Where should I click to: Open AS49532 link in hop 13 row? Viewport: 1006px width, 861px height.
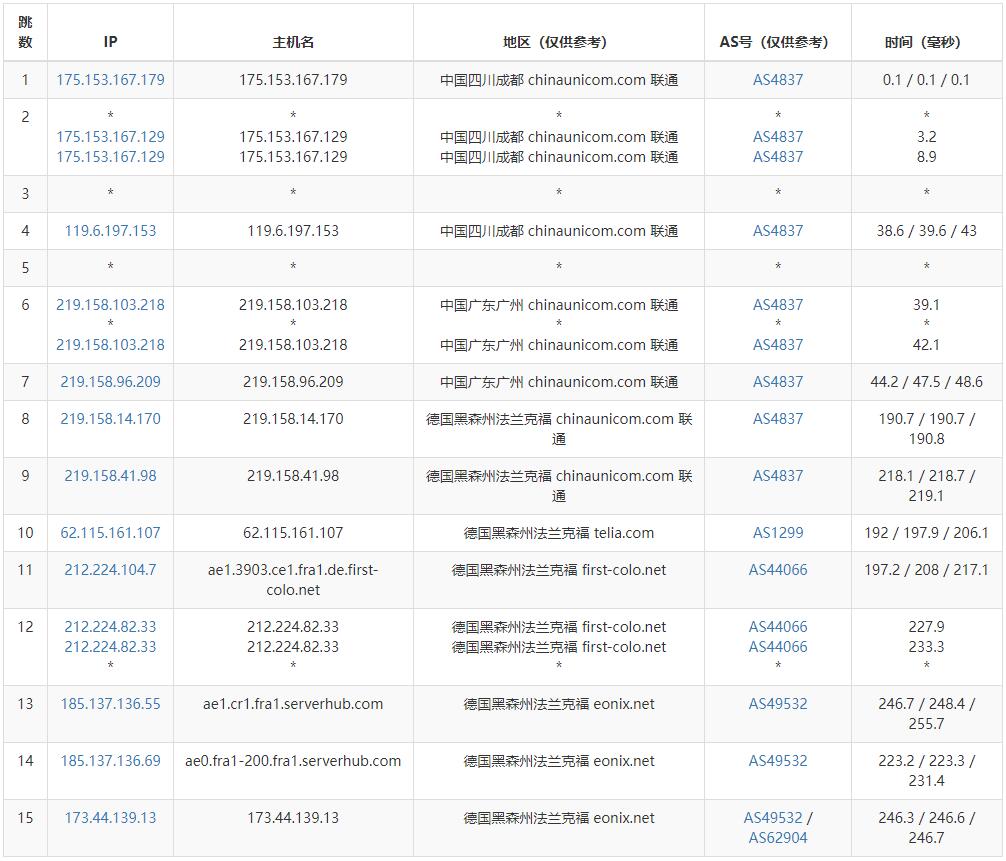click(x=778, y=704)
